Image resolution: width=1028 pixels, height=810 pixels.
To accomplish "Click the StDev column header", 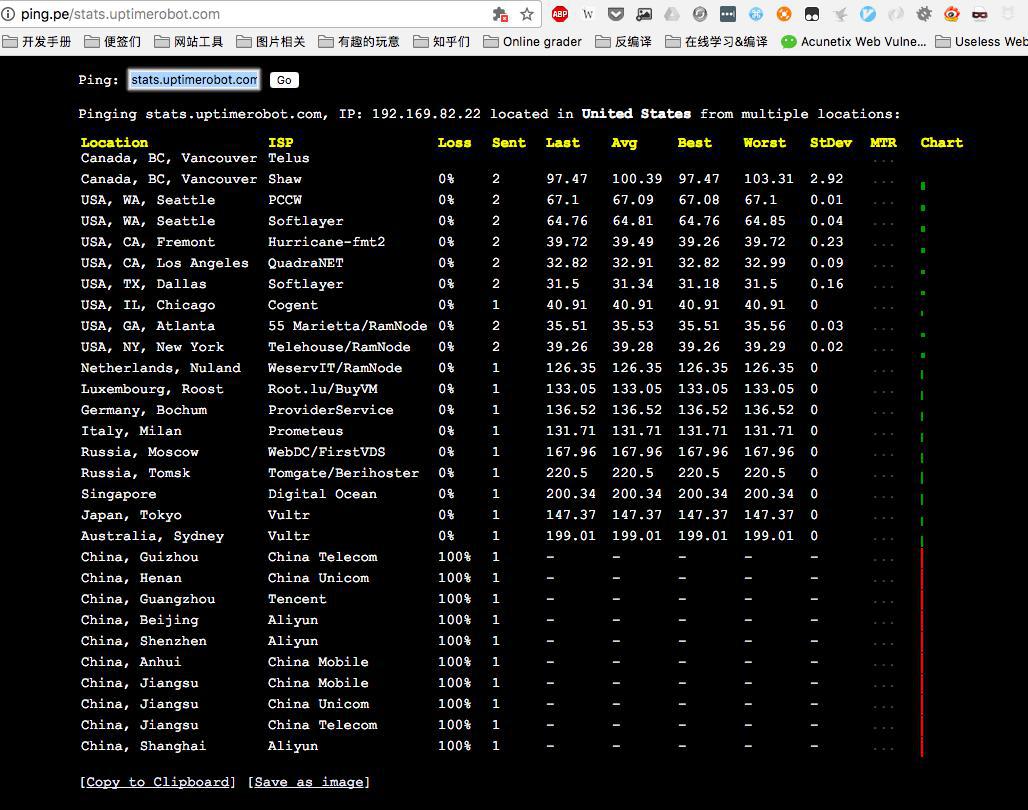I will click(831, 142).
